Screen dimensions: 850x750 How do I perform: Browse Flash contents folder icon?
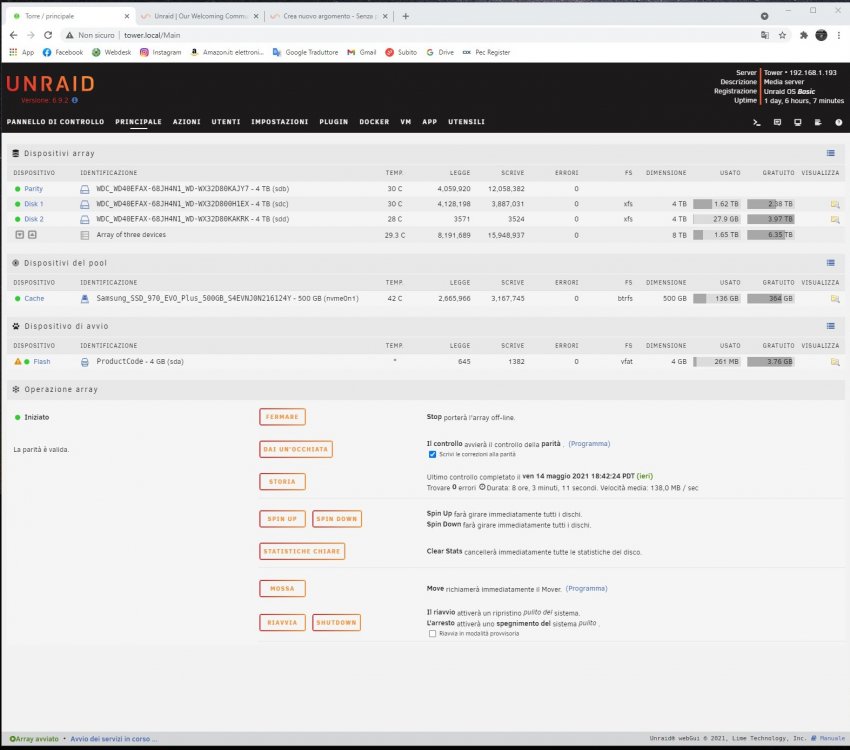click(x=835, y=362)
